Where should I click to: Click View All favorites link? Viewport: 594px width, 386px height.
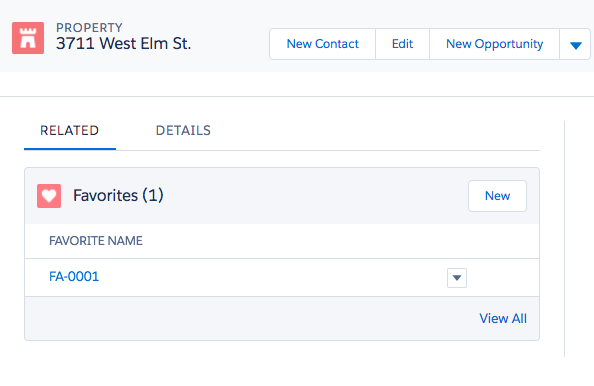tap(503, 319)
